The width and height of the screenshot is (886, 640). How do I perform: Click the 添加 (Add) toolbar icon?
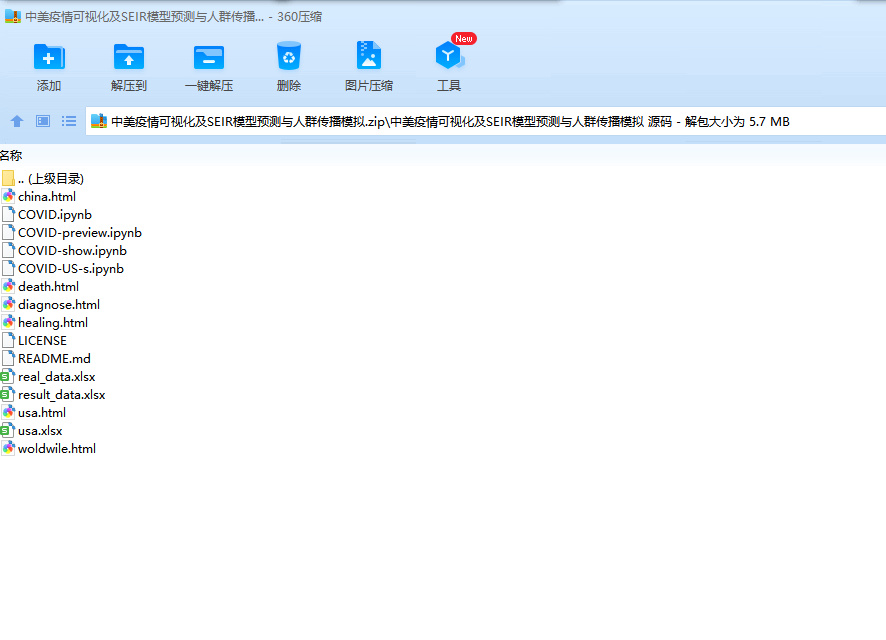click(x=49, y=56)
